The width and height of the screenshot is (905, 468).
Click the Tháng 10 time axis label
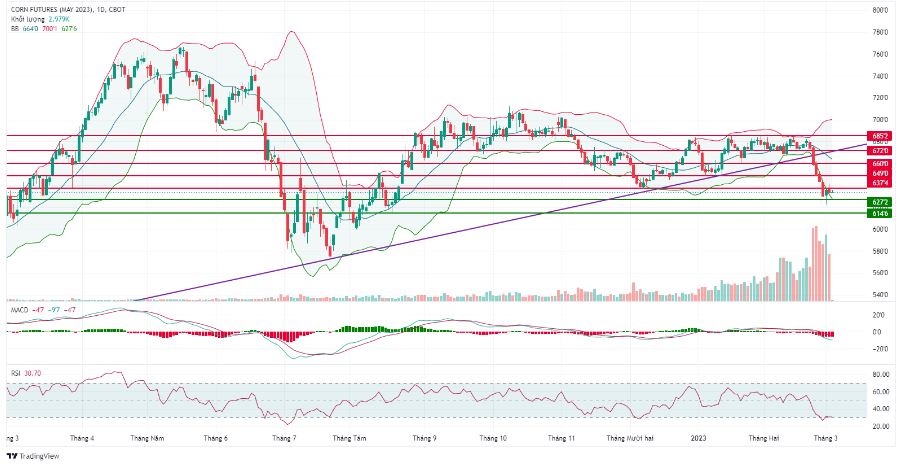coord(493,439)
